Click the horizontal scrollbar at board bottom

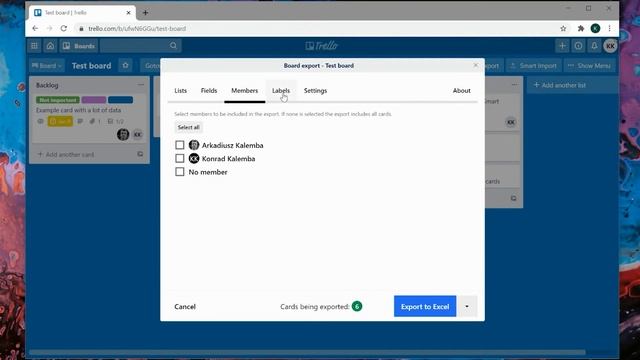(x=307, y=352)
